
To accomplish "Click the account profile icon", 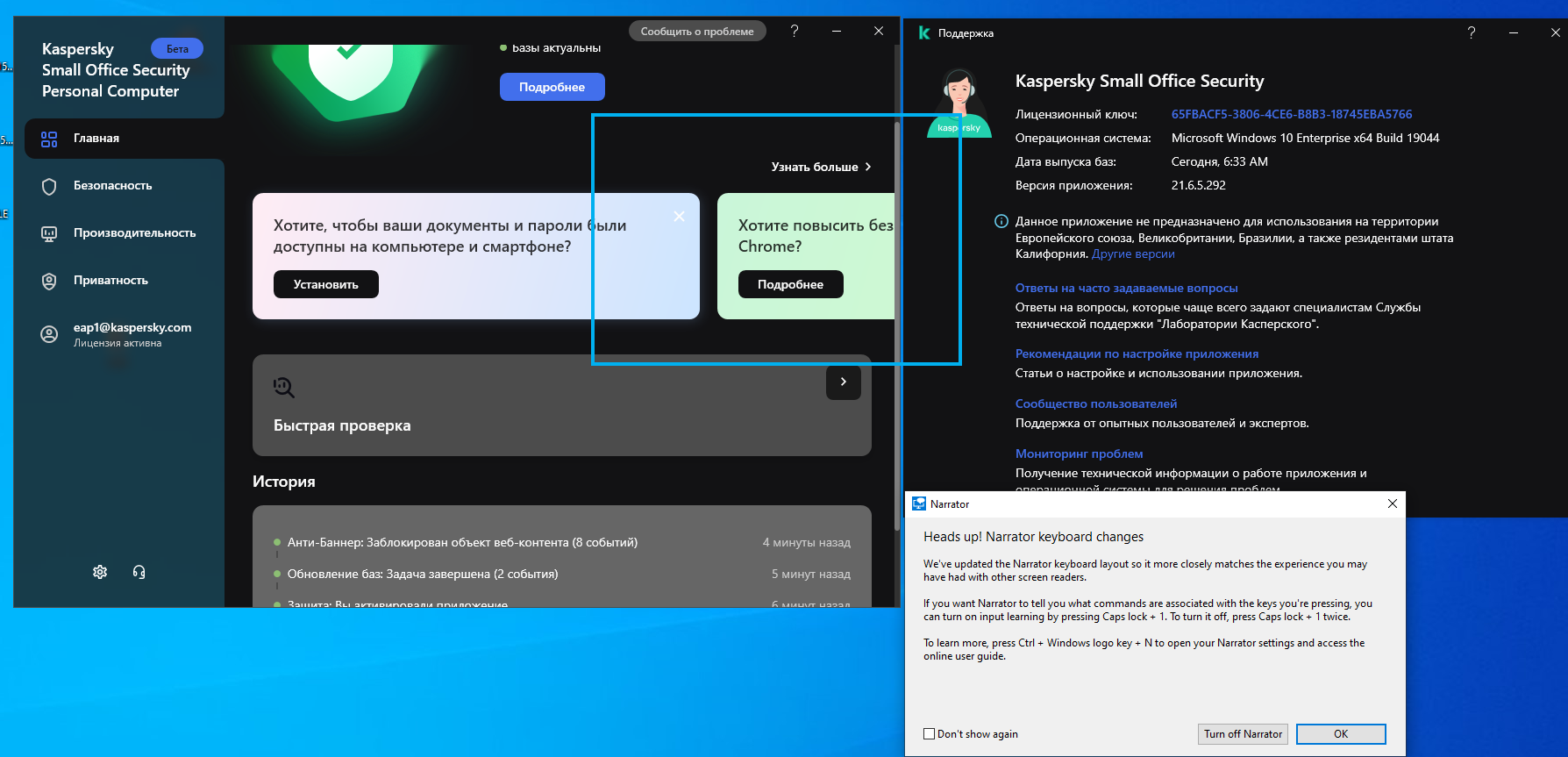I will coord(49,334).
